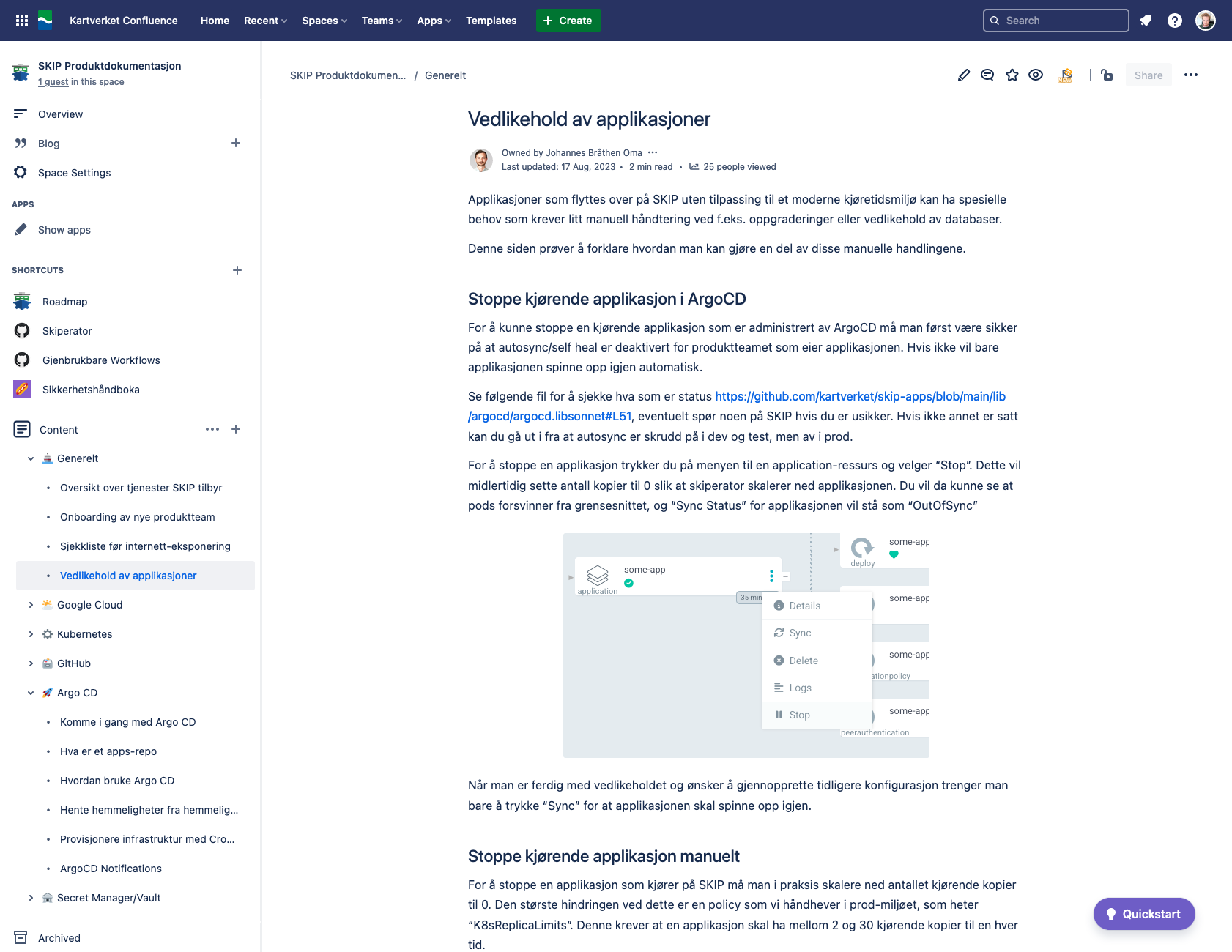Screen dimensions: 1232x952
Task: Click the green Create button
Action: tap(568, 21)
